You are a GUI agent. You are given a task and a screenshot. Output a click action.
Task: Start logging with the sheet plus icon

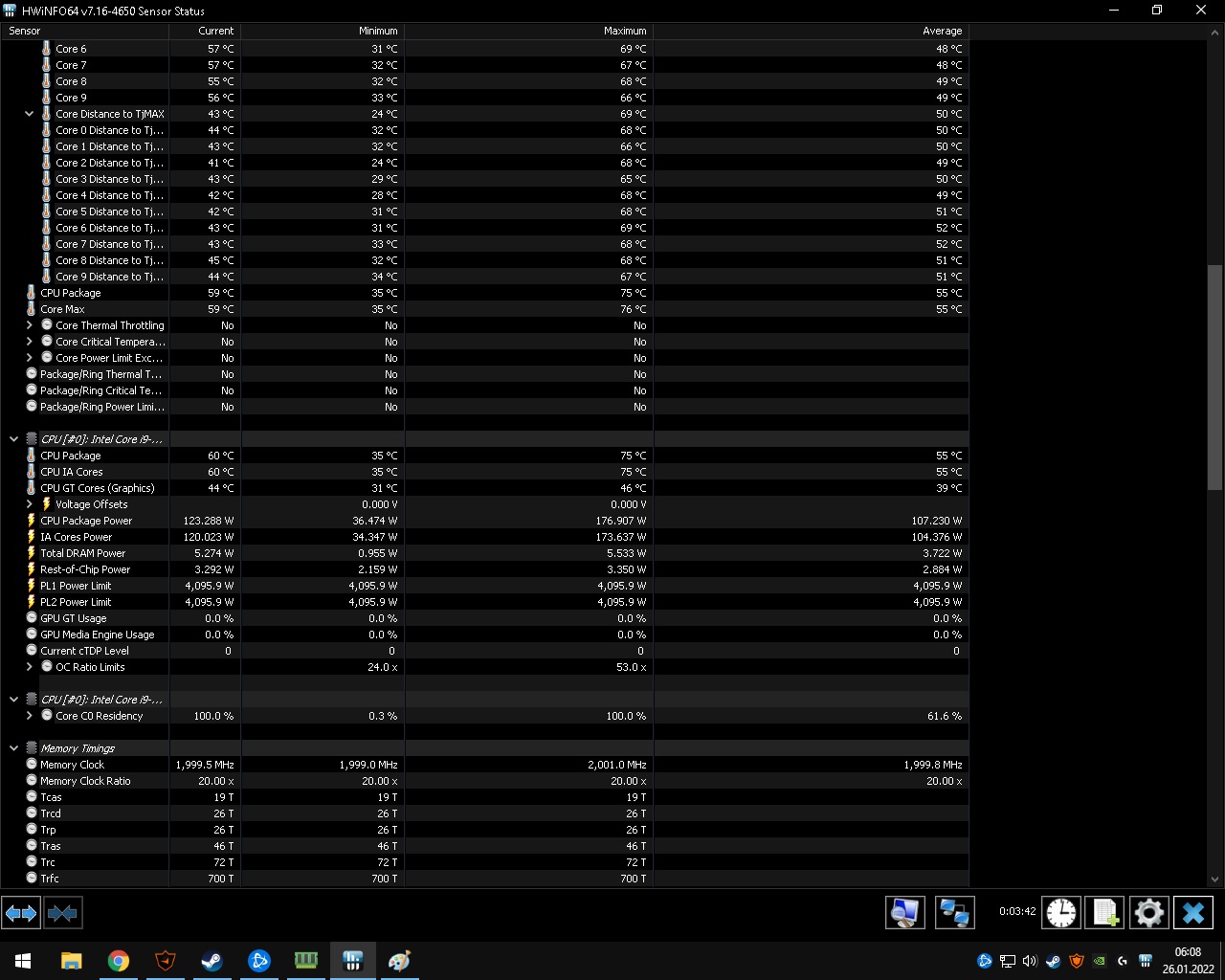tap(1105, 913)
